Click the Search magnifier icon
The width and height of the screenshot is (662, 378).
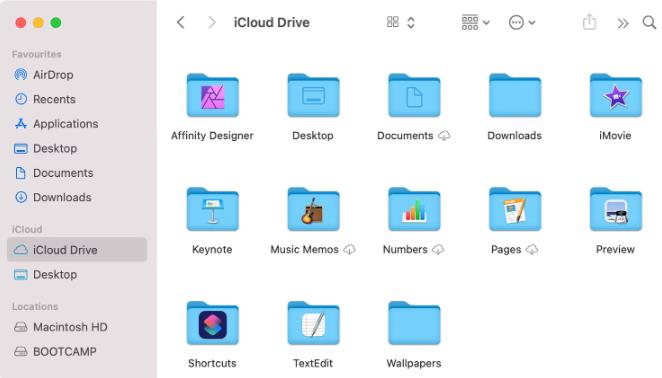tap(649, 22)
